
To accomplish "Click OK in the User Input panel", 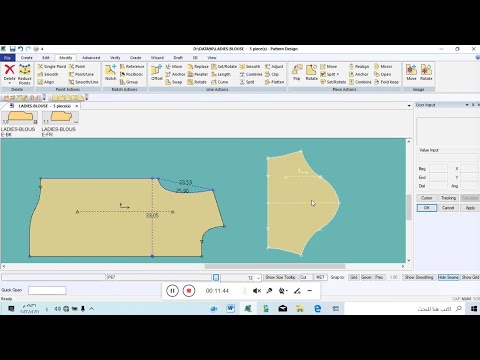I will point(427,208).
